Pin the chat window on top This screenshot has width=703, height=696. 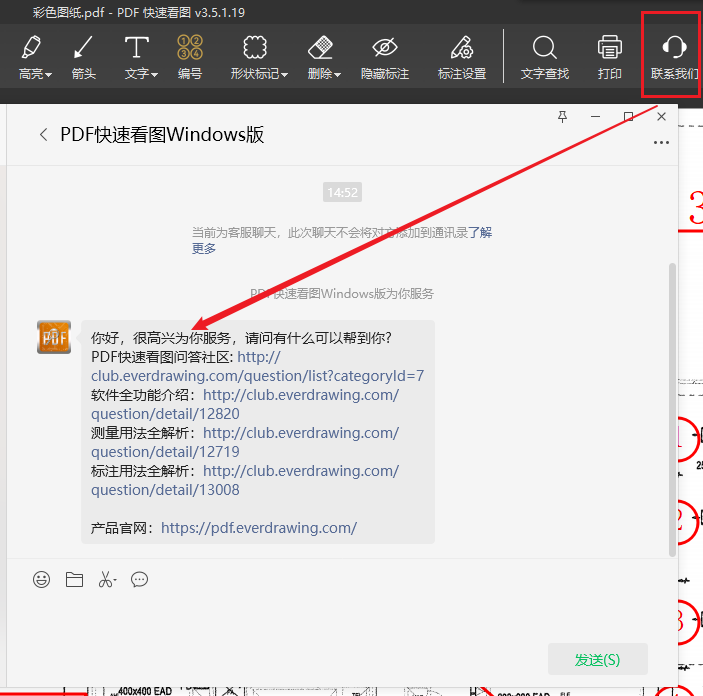click(x=562, y=117)
